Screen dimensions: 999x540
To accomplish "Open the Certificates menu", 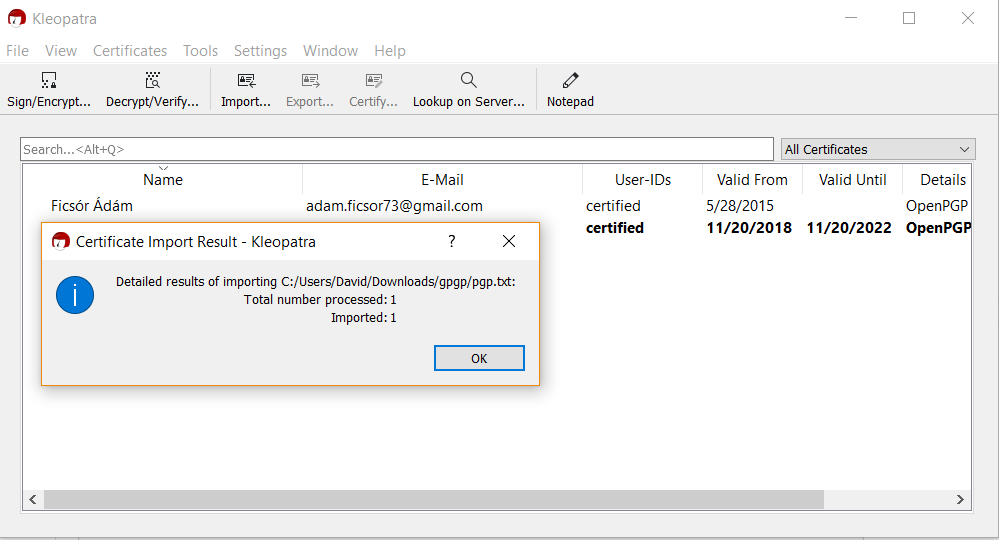I will click(130, 51).
